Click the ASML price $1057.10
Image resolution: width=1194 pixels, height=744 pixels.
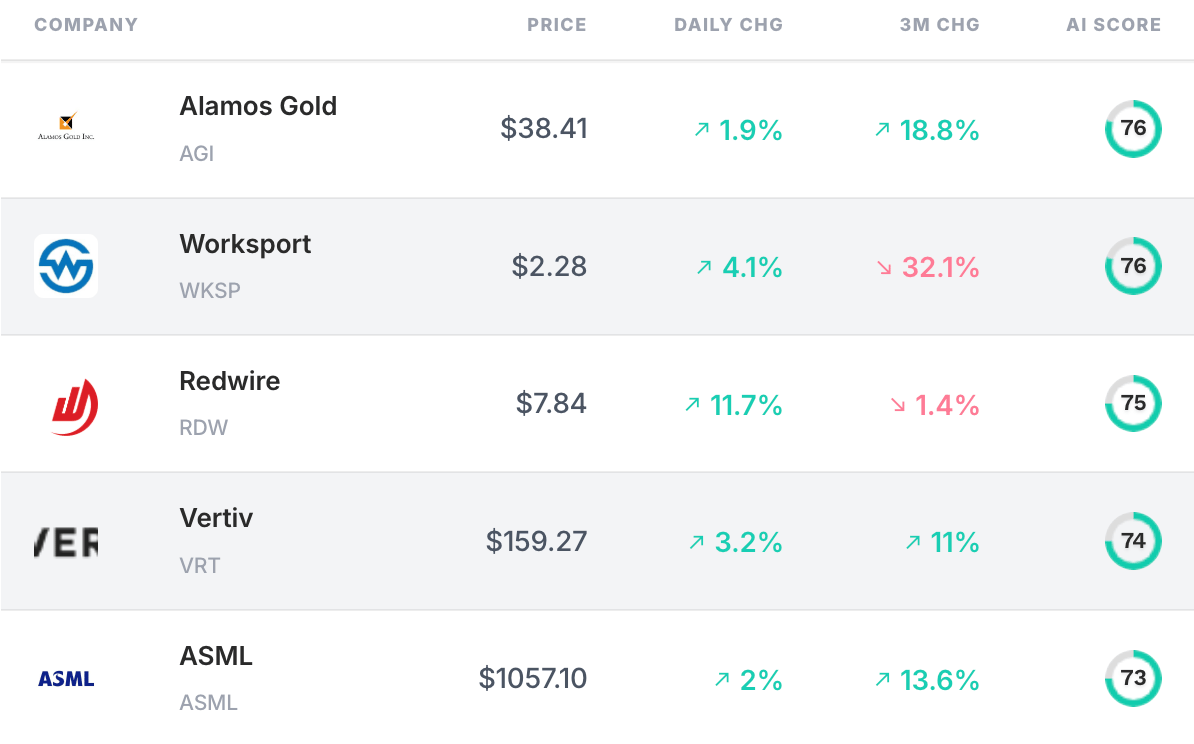(x=533, y=679)
